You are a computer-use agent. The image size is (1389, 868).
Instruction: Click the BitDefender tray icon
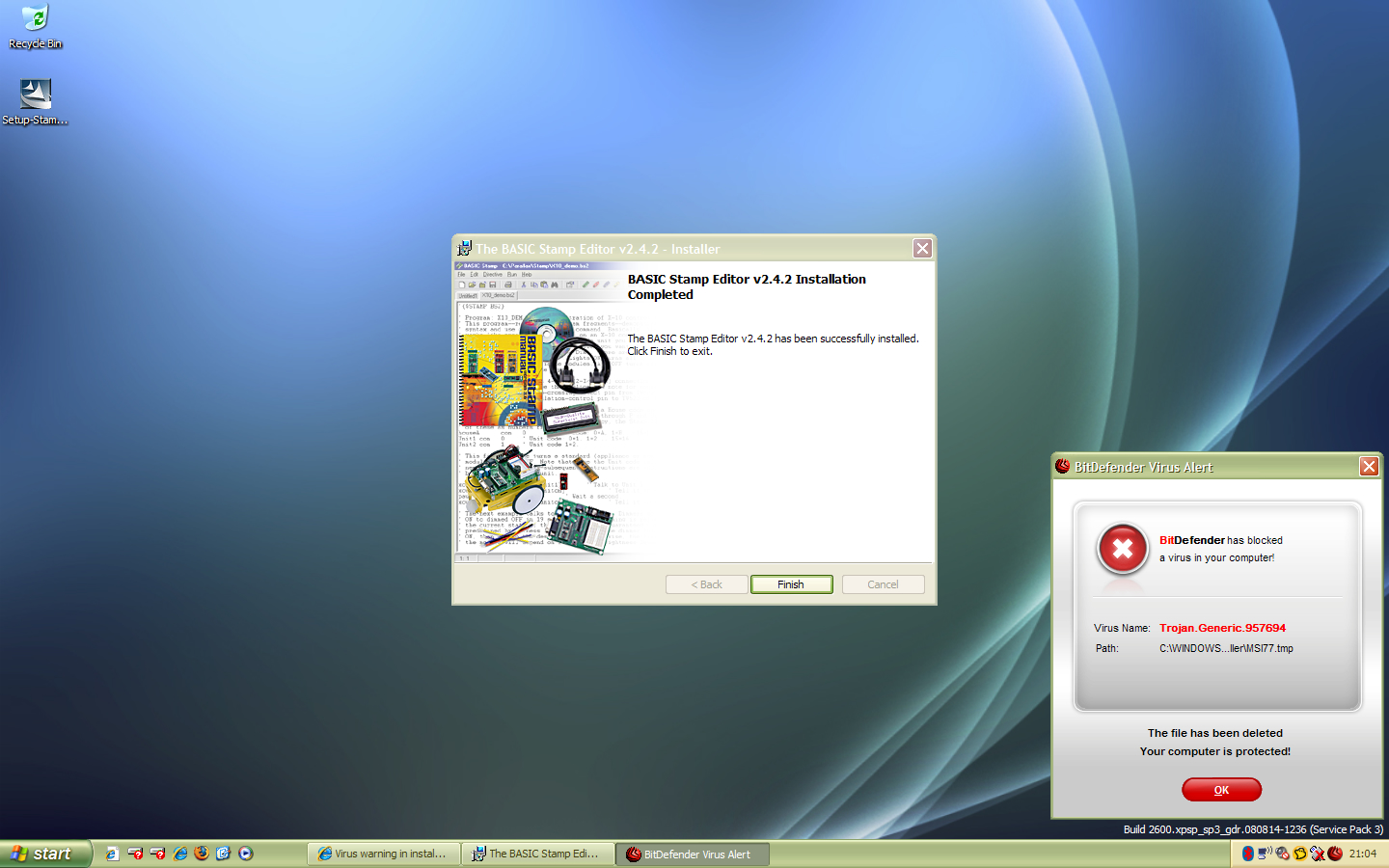tap(1335, 854)
